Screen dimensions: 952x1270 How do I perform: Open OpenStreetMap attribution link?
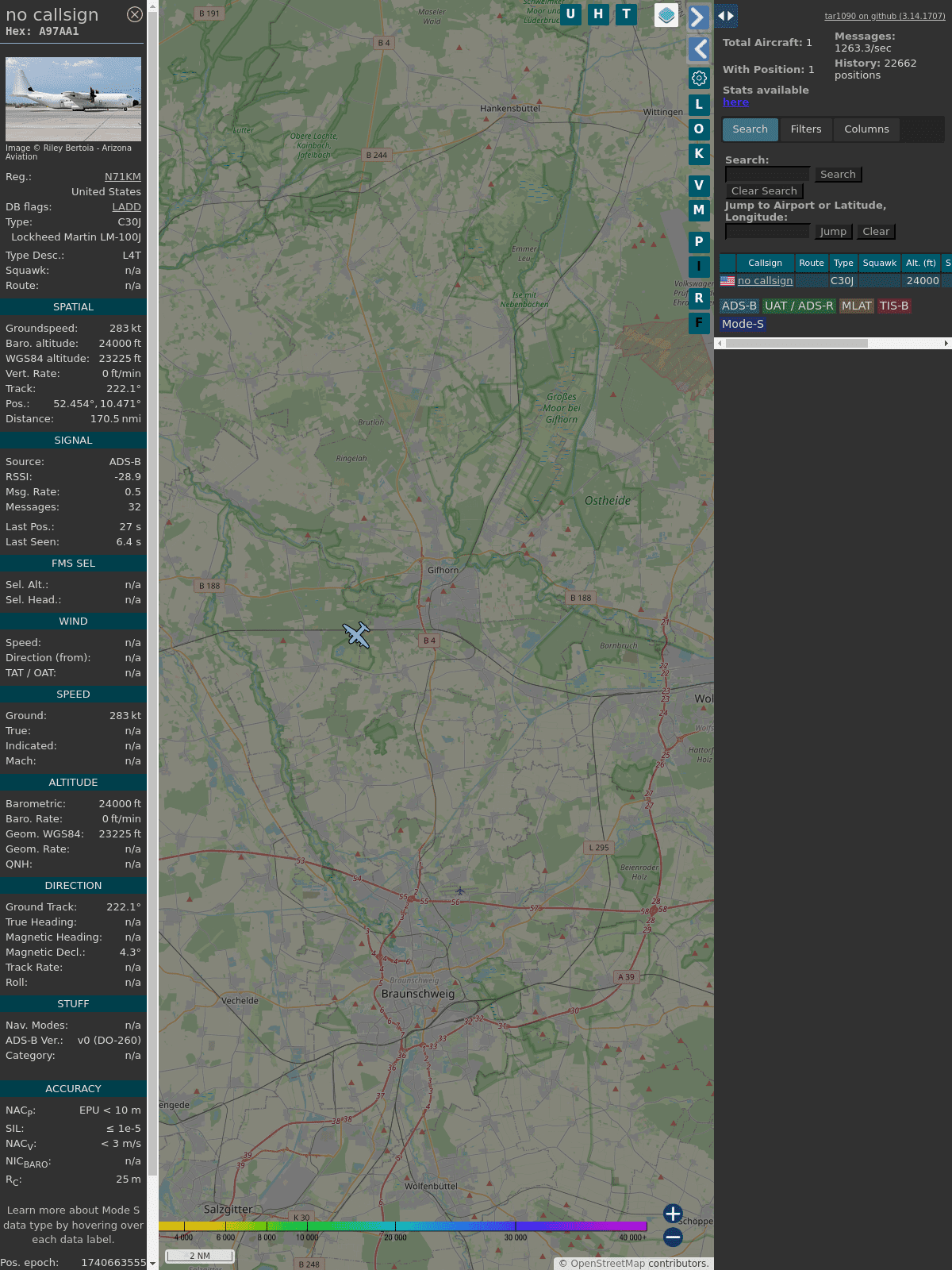(x=608, y=1264)
